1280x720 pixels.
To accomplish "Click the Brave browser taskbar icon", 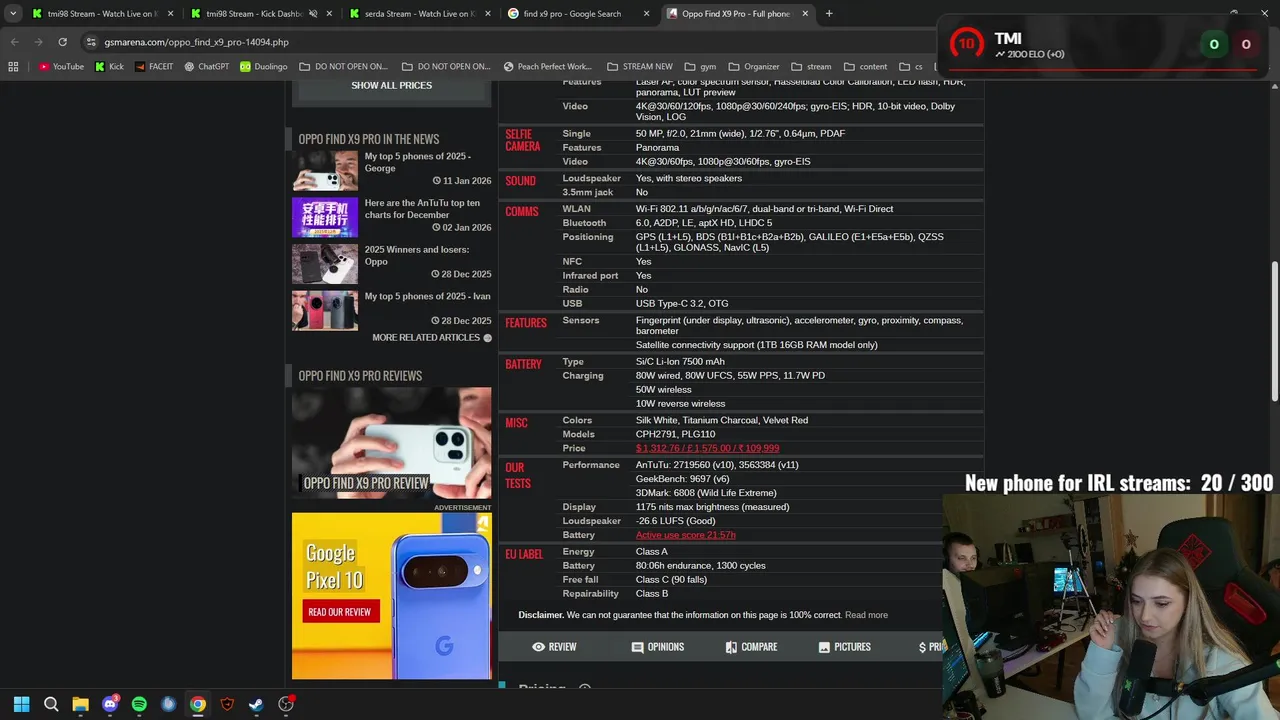I will pos(227,704).
